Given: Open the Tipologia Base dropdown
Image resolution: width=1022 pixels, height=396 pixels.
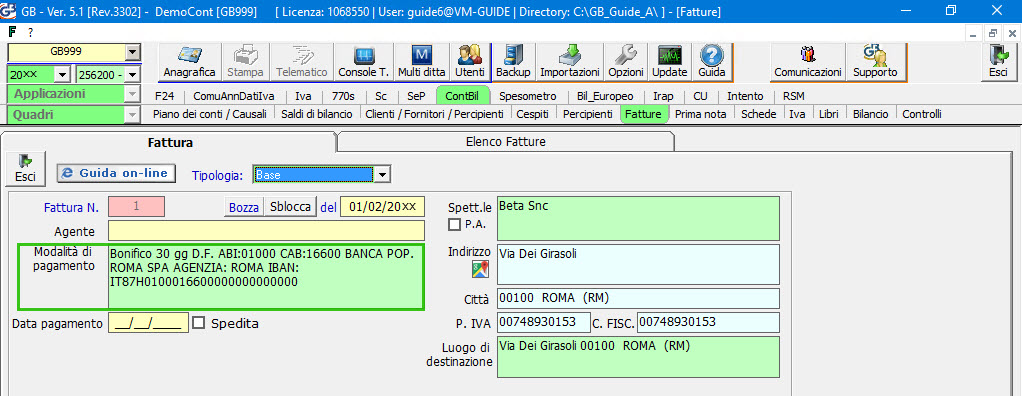Looking at the screenshot, I should [x=383, y=175].
